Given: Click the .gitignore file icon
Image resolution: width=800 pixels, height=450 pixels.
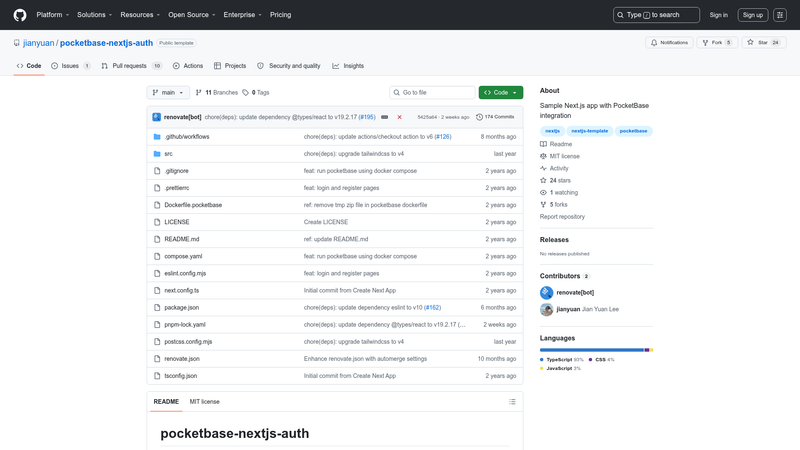Looking at the screenshot, I should (x=157, y=171).
